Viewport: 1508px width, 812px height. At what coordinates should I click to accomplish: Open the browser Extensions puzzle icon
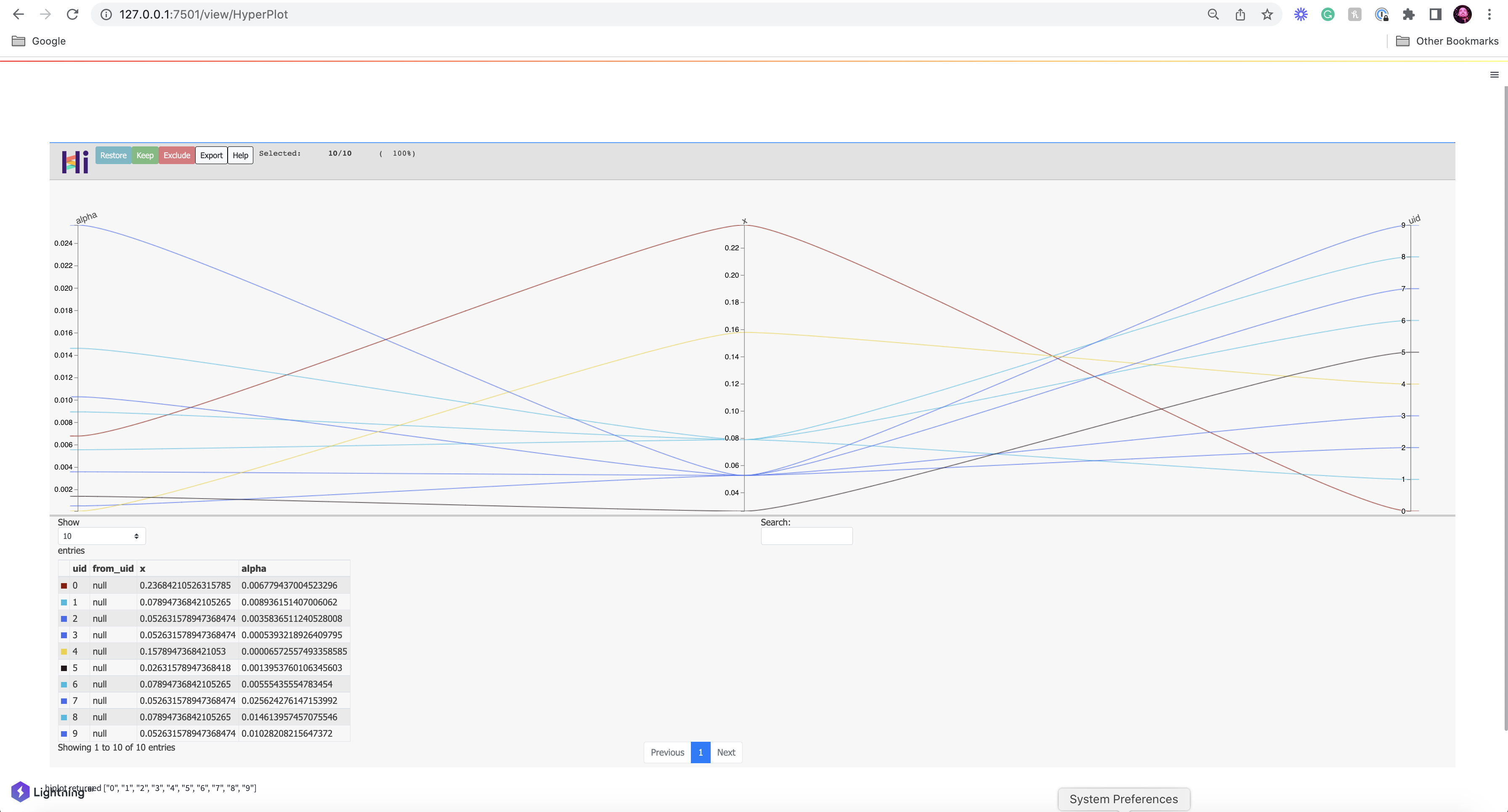click(1408, 14)
